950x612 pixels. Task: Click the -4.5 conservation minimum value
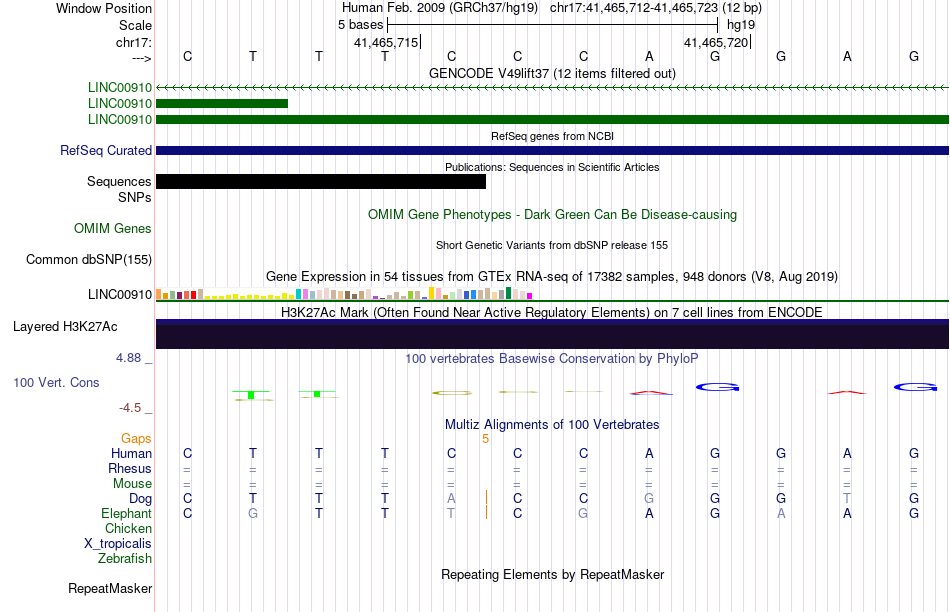point(130,408)
